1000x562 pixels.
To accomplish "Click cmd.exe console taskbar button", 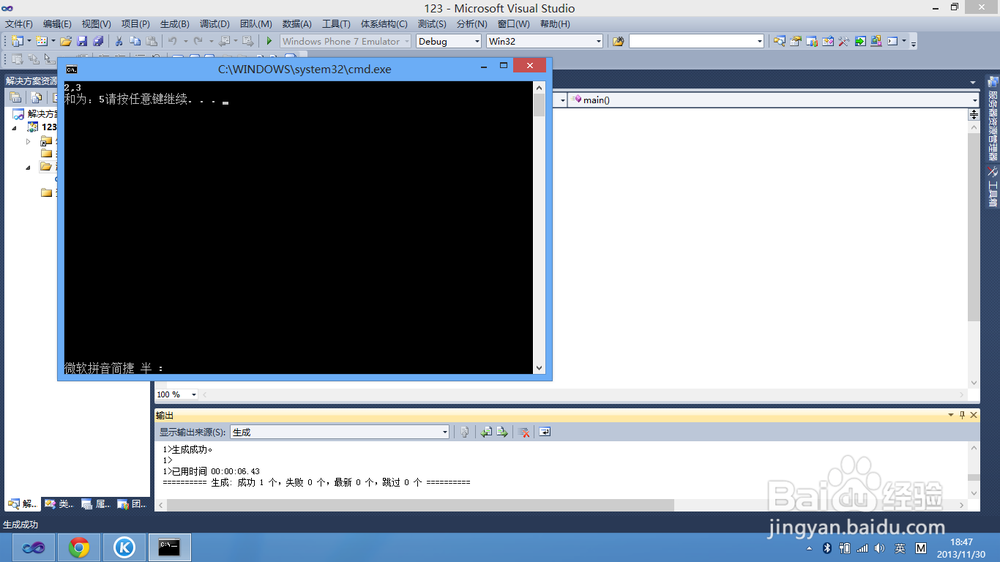I will click(170, 547).
